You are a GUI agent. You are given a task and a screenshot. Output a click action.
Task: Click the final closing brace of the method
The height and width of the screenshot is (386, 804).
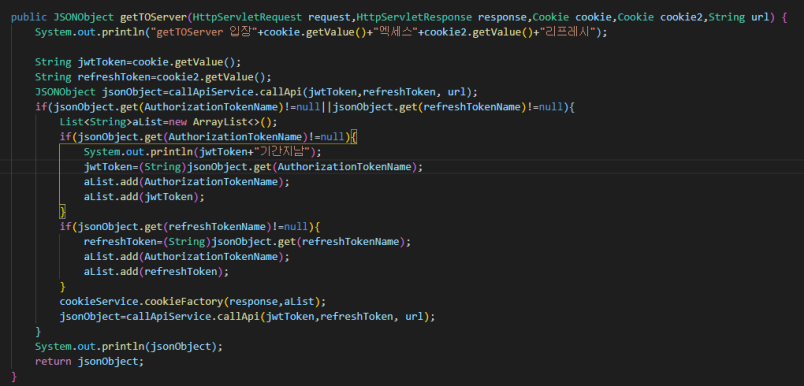point(14,376)
